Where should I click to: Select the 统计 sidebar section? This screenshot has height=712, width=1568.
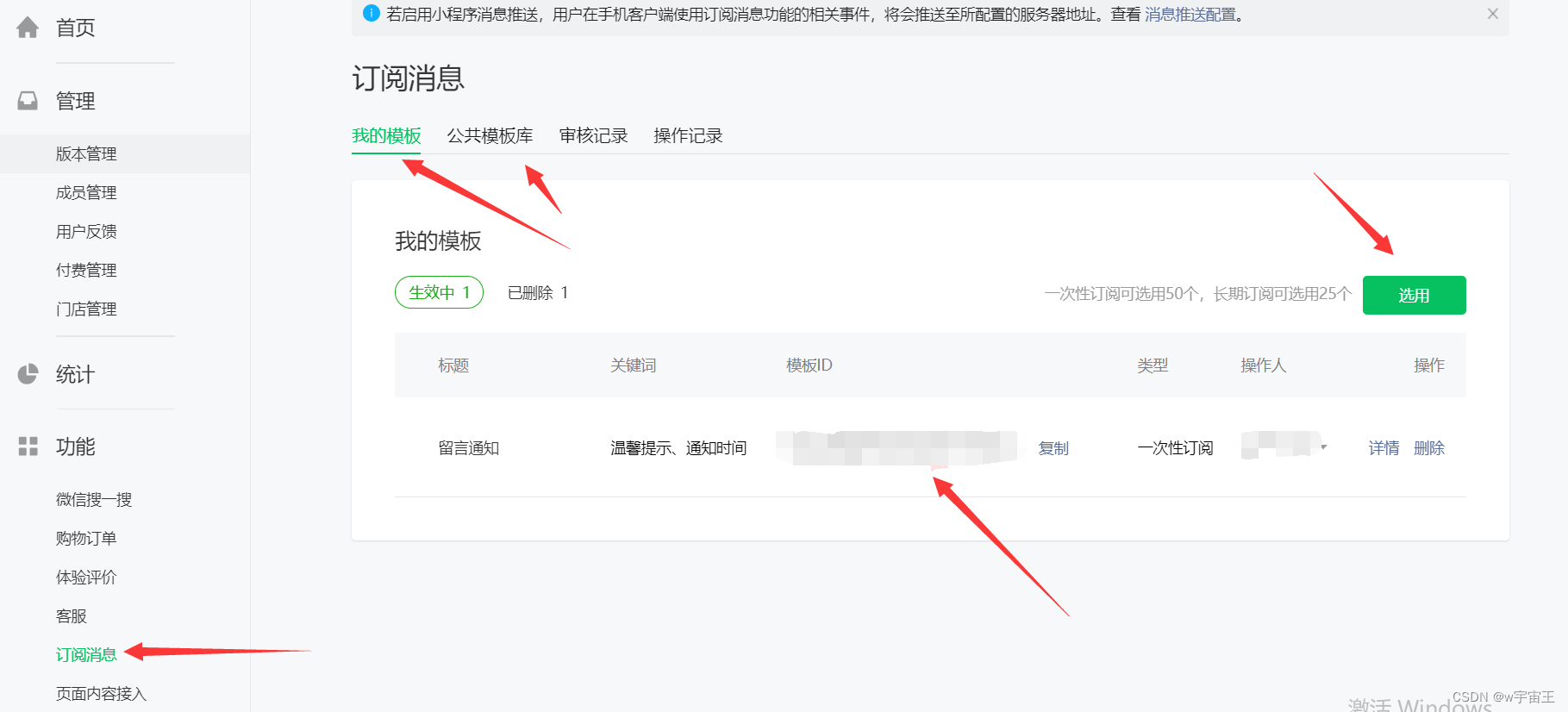coord(76,374)
